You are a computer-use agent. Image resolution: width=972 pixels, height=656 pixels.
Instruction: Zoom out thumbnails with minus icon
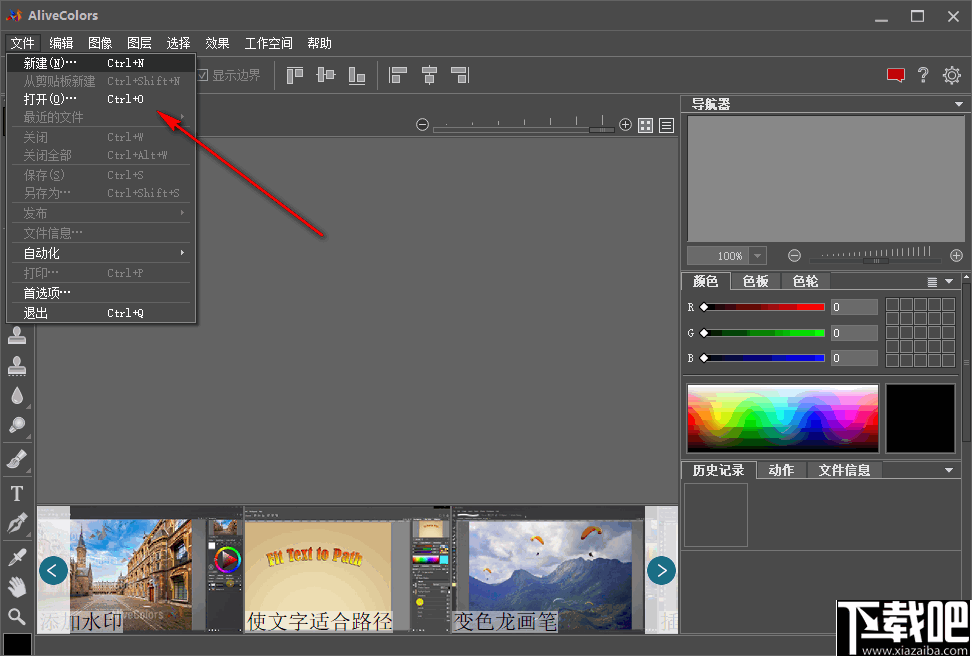click(422, 125)
